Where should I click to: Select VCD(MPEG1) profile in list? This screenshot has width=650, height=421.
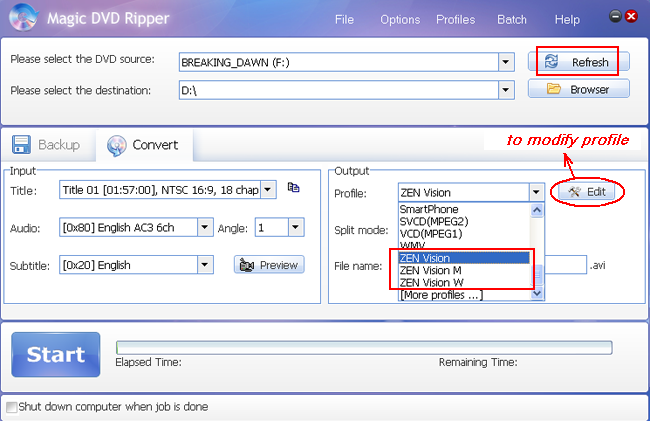[431, 234]
